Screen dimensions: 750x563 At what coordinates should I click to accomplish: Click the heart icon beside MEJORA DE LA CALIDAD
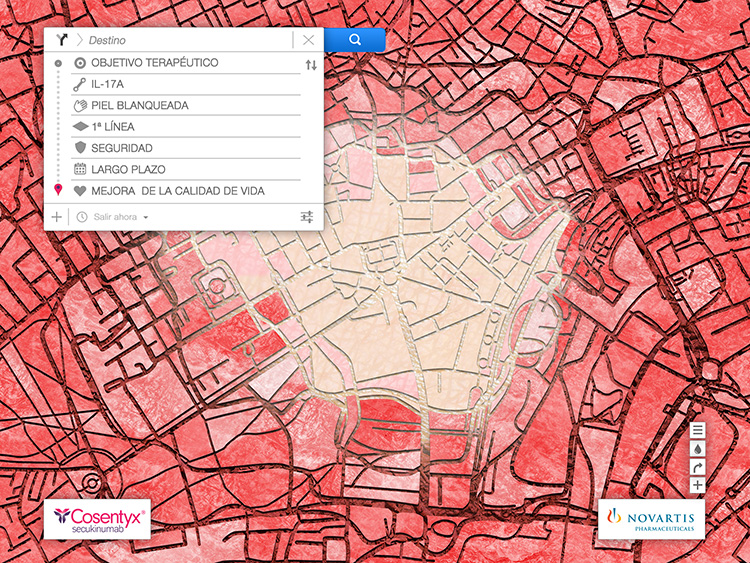click(80, 191)
